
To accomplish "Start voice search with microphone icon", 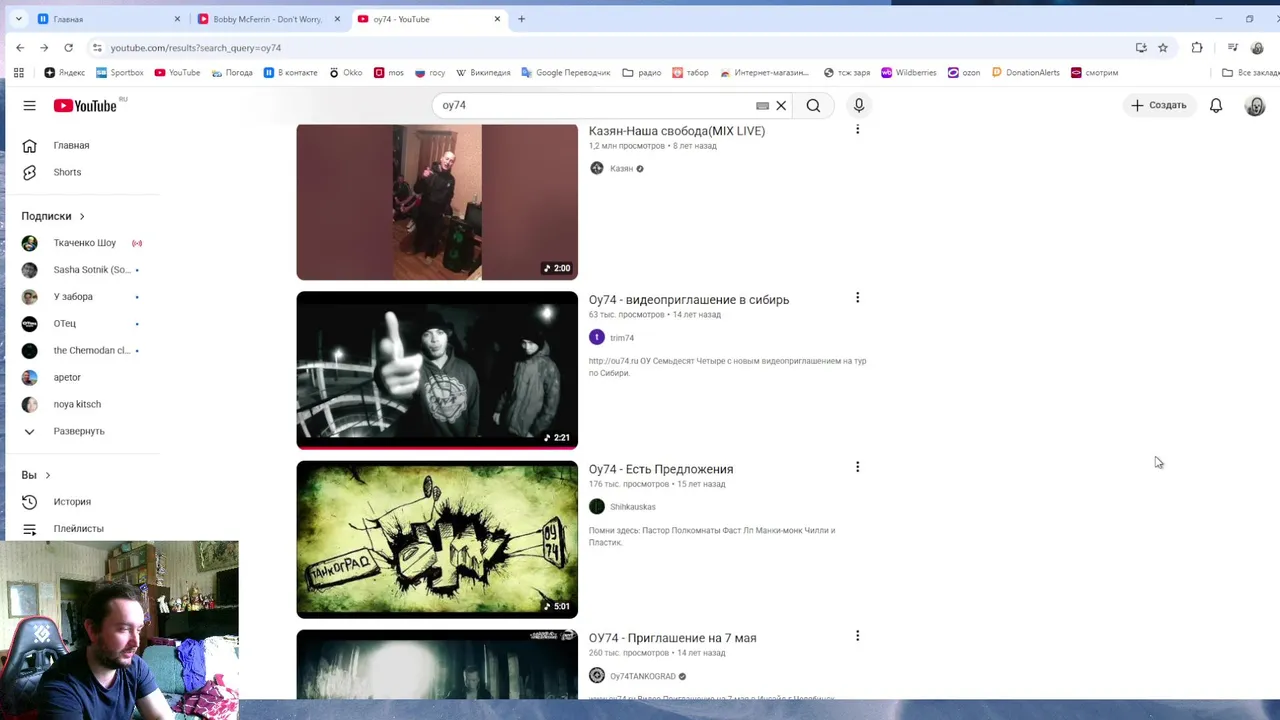I will click(x=859, y=105).
